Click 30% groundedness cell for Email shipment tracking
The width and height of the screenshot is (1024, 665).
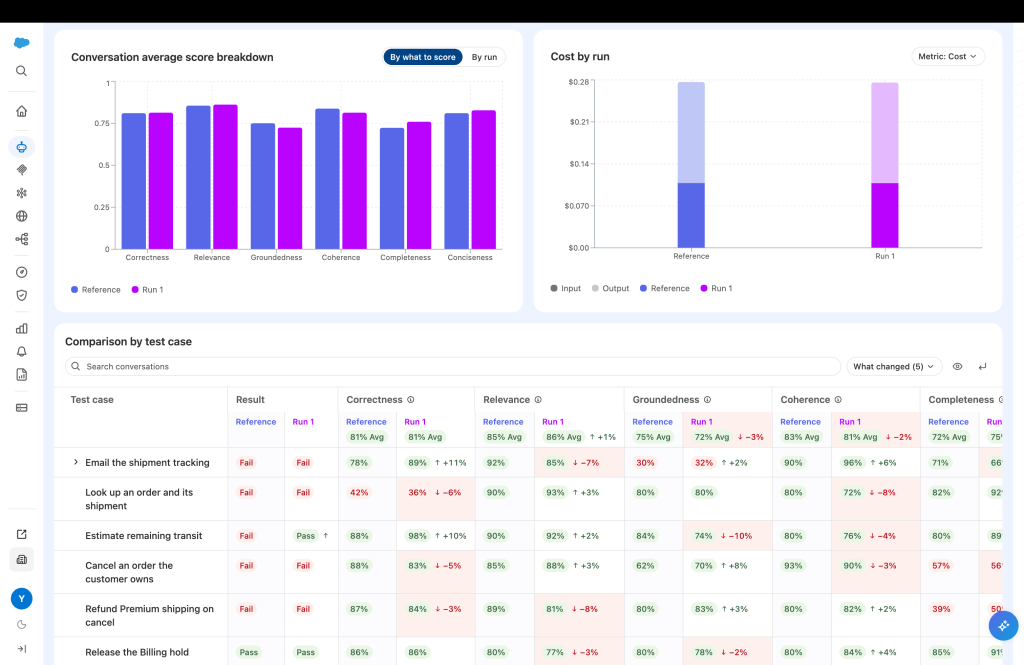pyautogui.click(x=645, y=462)
